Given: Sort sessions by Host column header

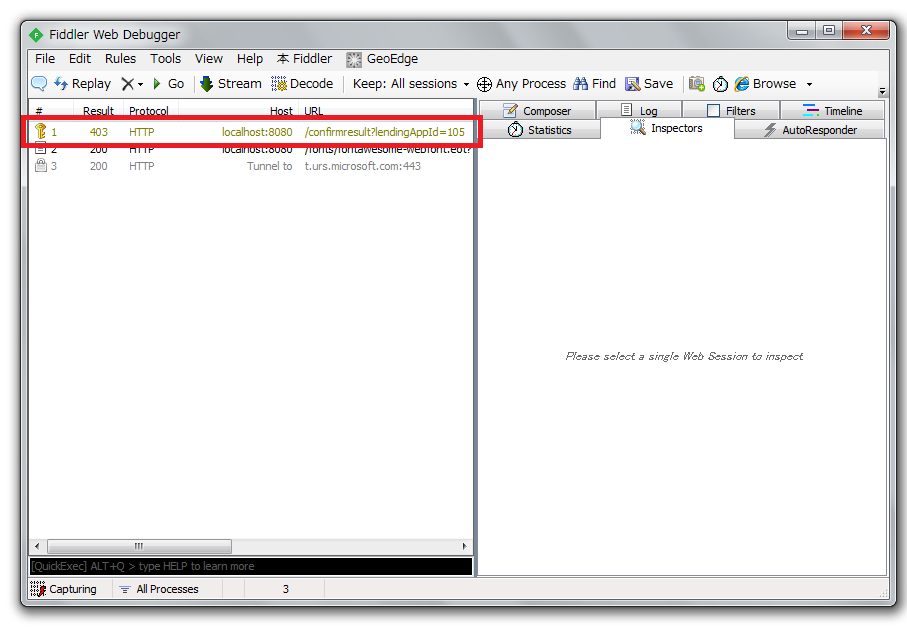Looking at the screenshot, I should (x=239, y=110).
